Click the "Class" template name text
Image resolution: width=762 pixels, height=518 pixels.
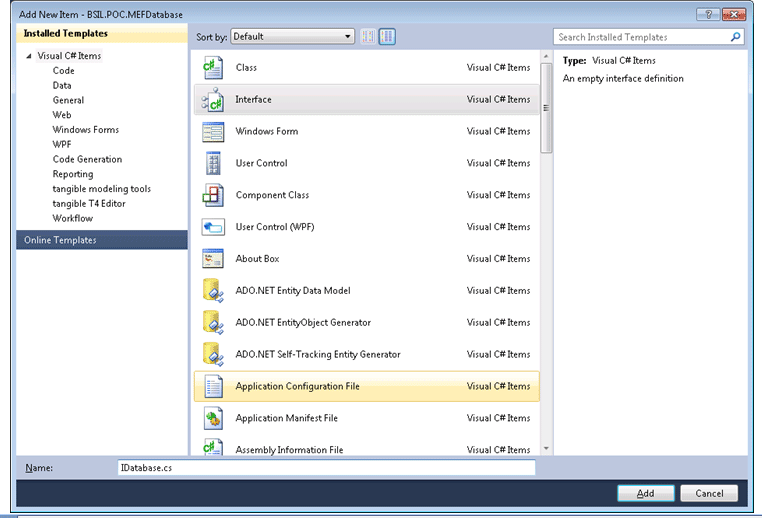pyautogui.click(x=246, y=68)
